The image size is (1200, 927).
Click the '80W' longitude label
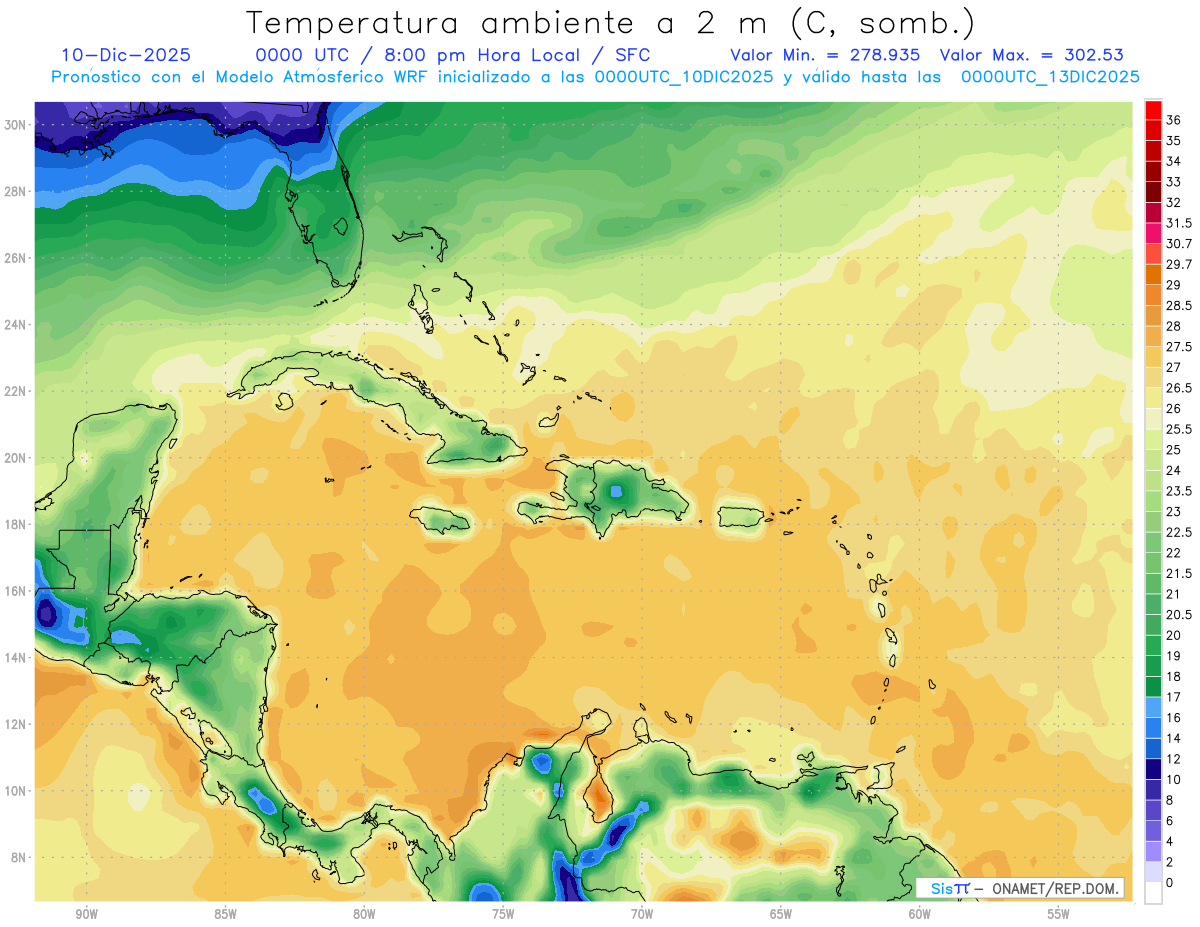pos(364,914)
